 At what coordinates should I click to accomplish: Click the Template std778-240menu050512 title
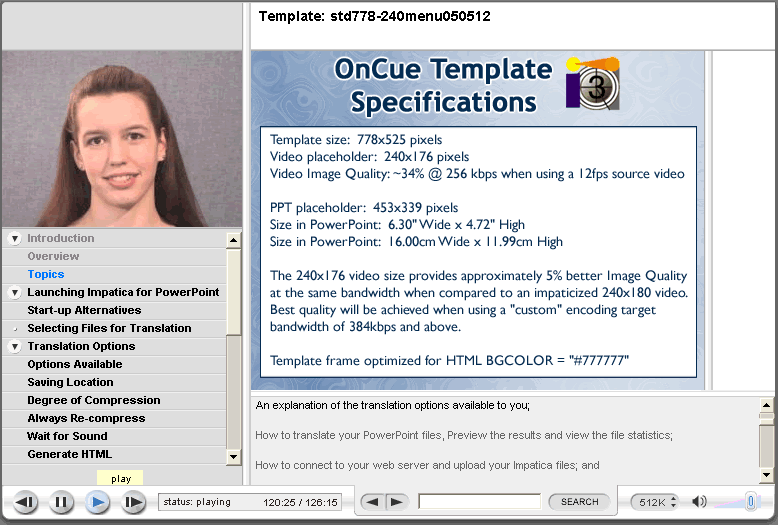tap(375, 16)
